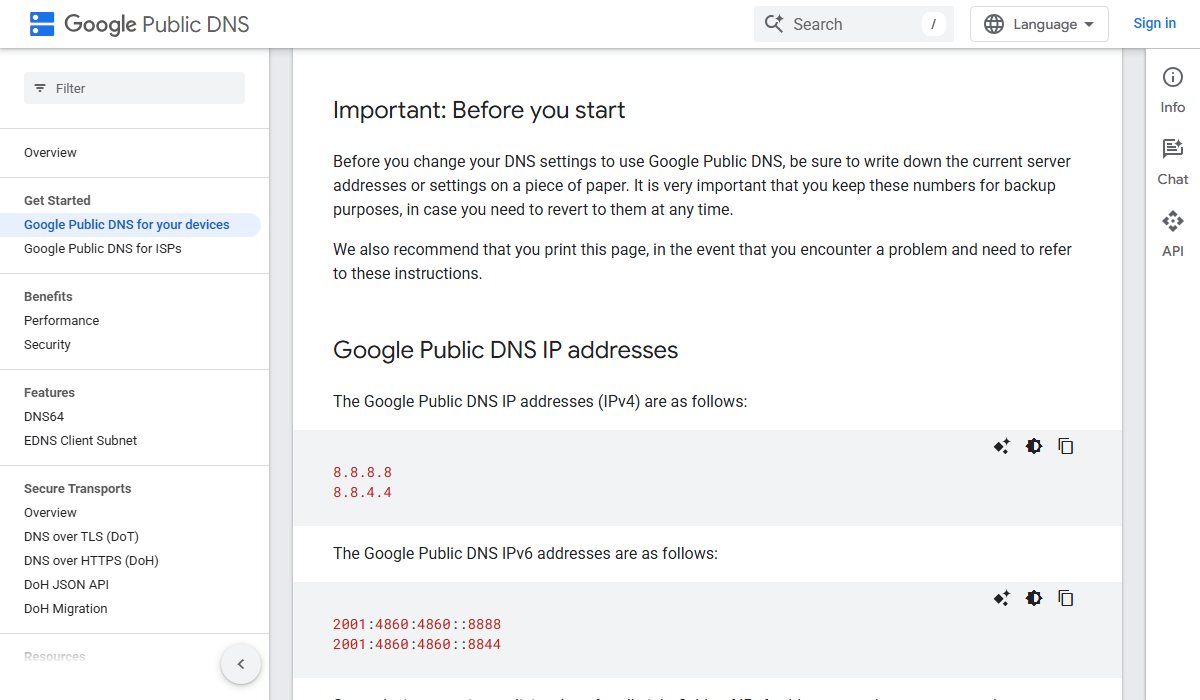Click the Google Public DNS logo icon
The height and width of the screenshot is (700, 1200).
(x=42, y=24)
